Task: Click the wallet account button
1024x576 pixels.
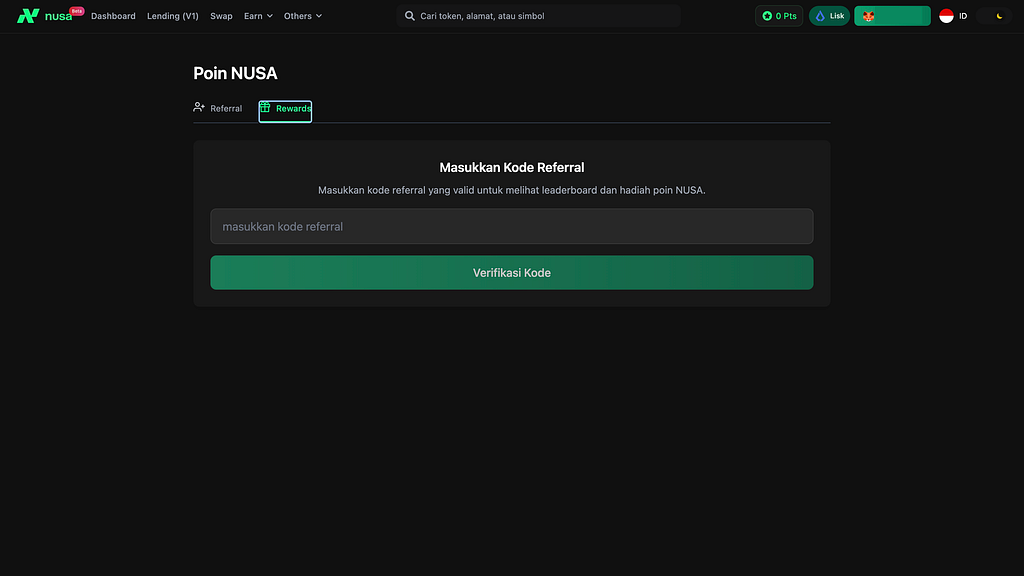Action: 892,16
